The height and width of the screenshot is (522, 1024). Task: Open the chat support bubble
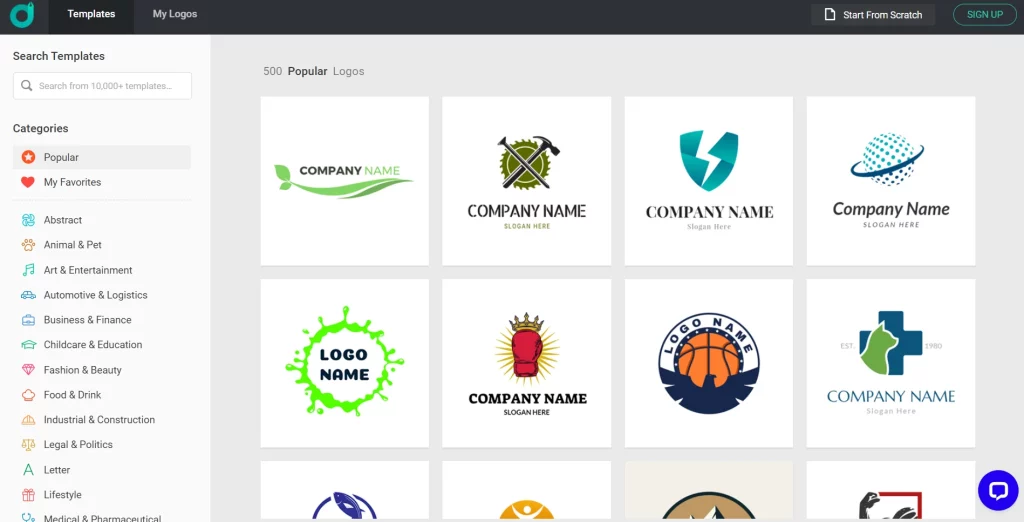(x=999, y=490)
